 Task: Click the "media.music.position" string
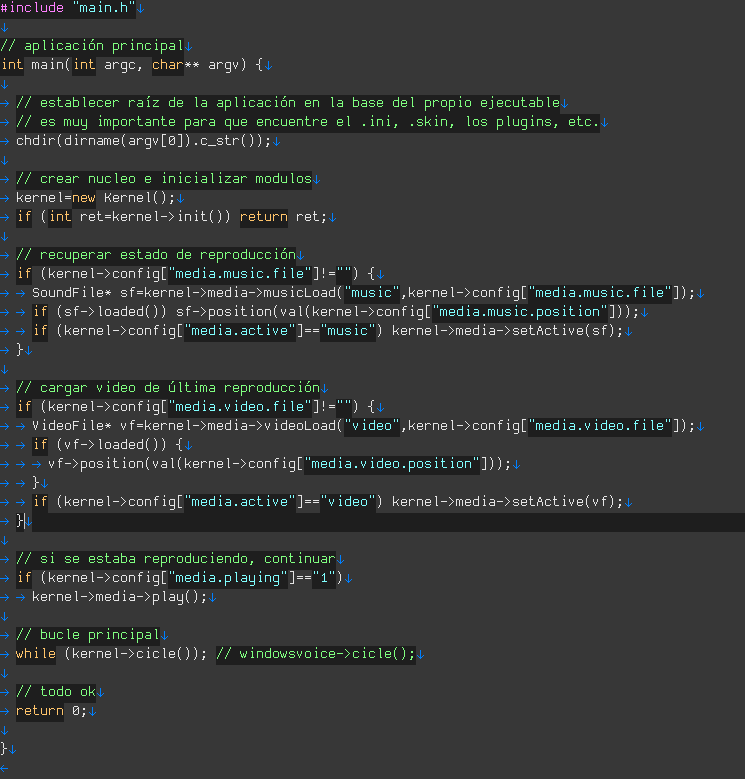pyautogui.click(x=519, y=312)
